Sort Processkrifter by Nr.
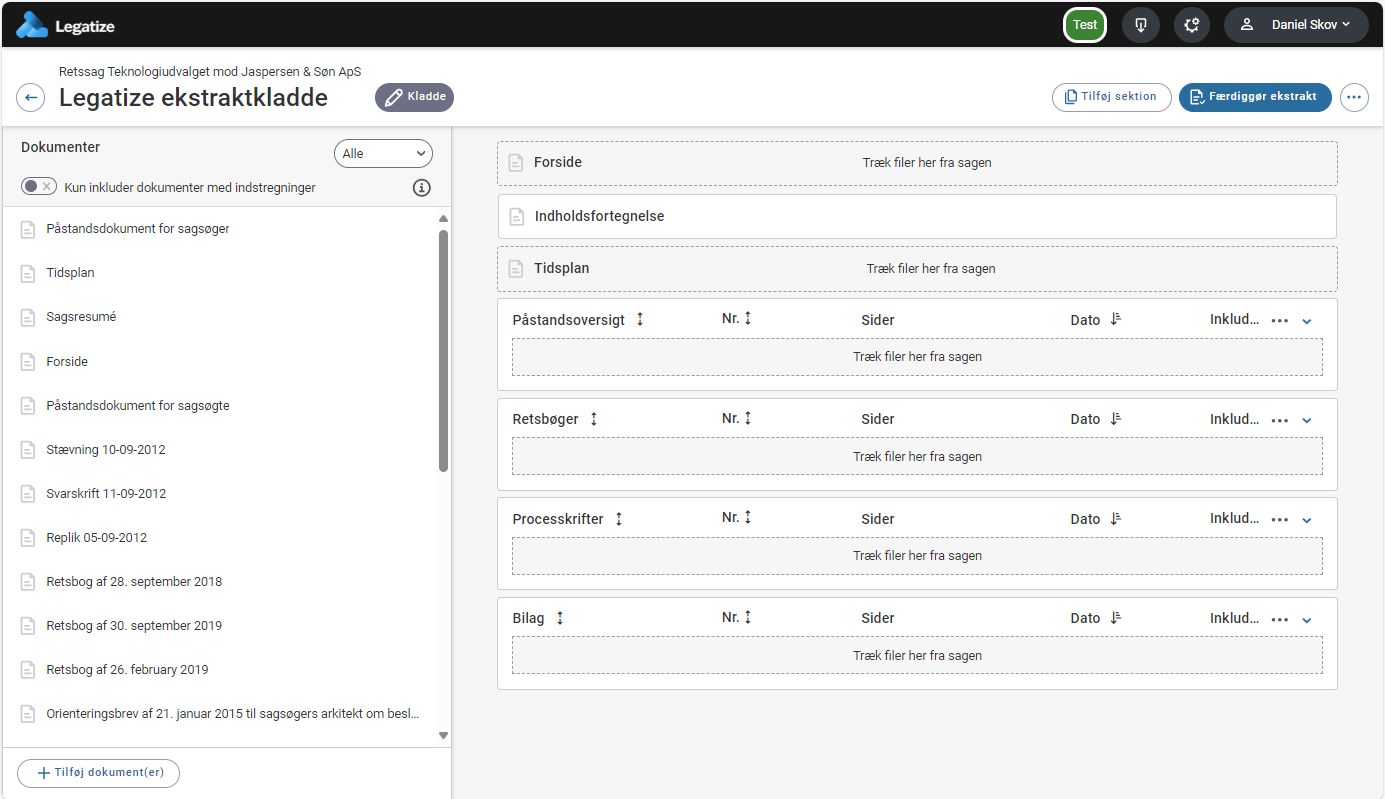 747,517
